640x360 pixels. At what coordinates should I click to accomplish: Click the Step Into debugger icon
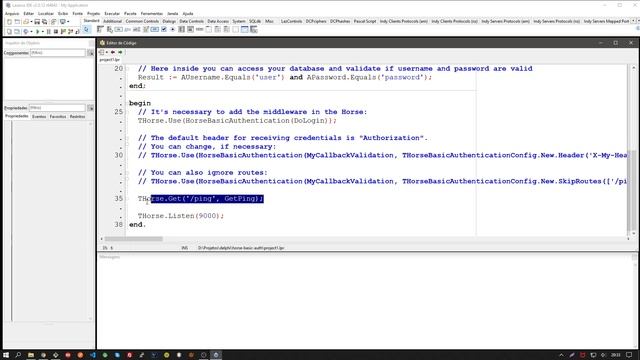coord(63,31)
